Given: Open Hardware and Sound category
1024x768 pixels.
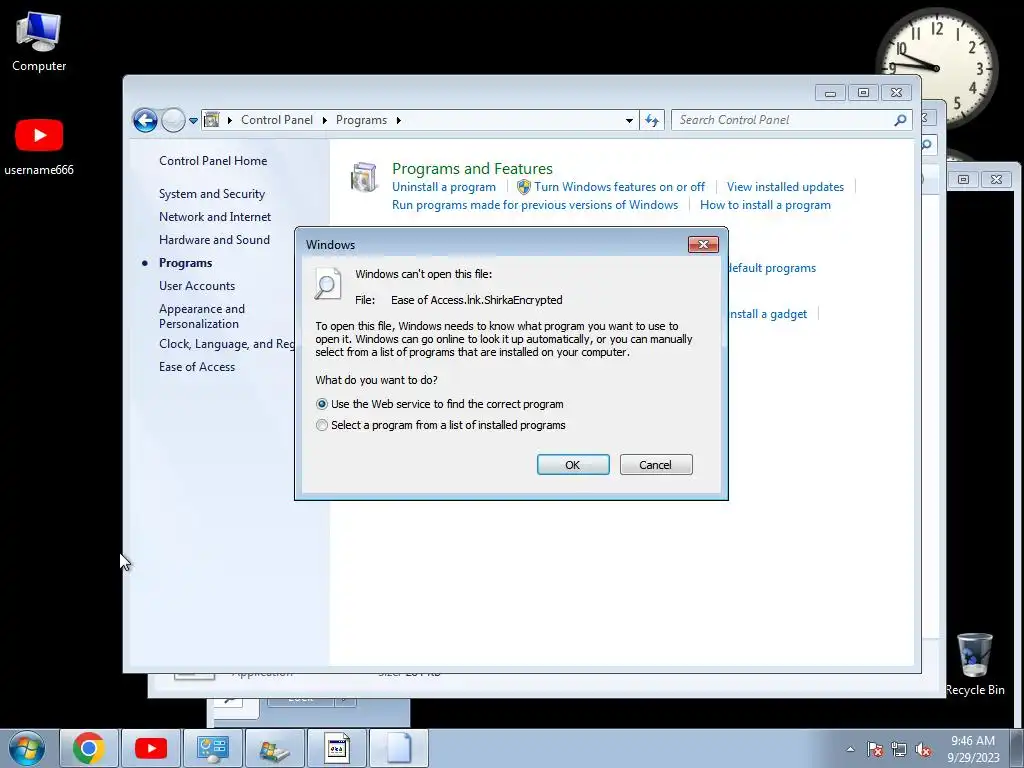Looking at the screenshot, I should click(214, 240).
